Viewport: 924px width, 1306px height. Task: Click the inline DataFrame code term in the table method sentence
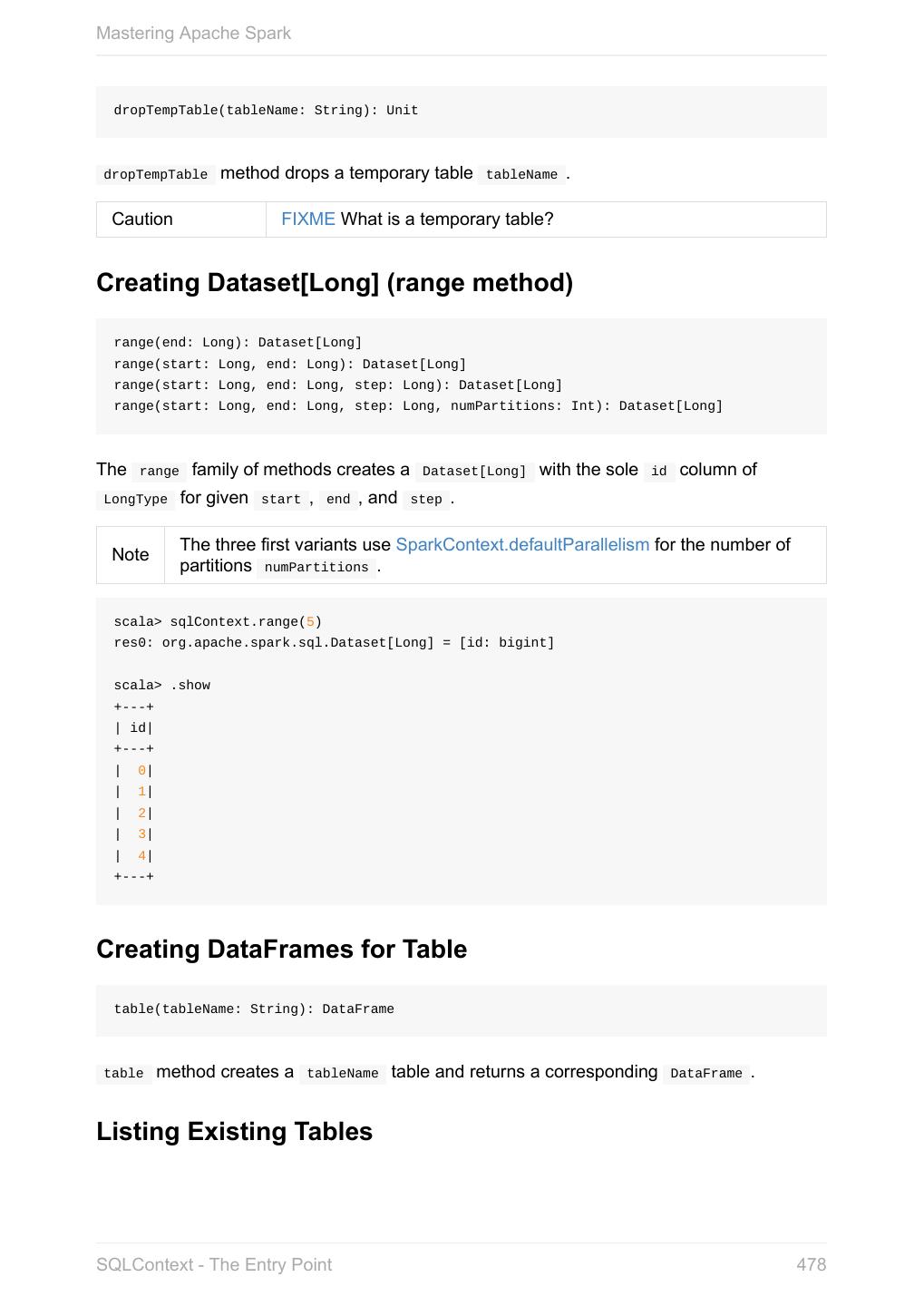click(706, 1074)
